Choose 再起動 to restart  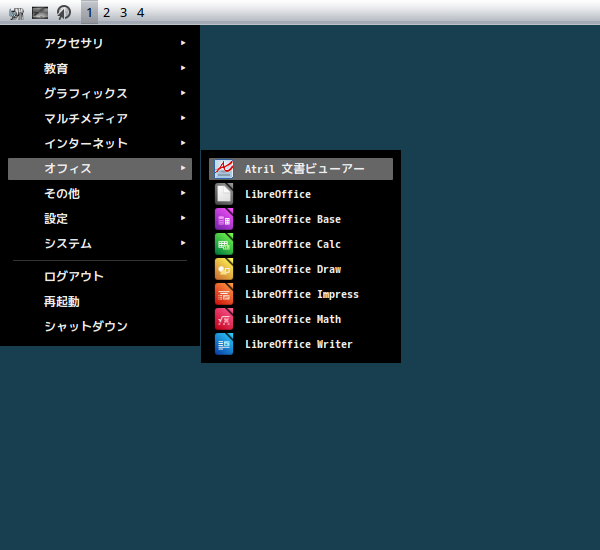tap(100, 302)
